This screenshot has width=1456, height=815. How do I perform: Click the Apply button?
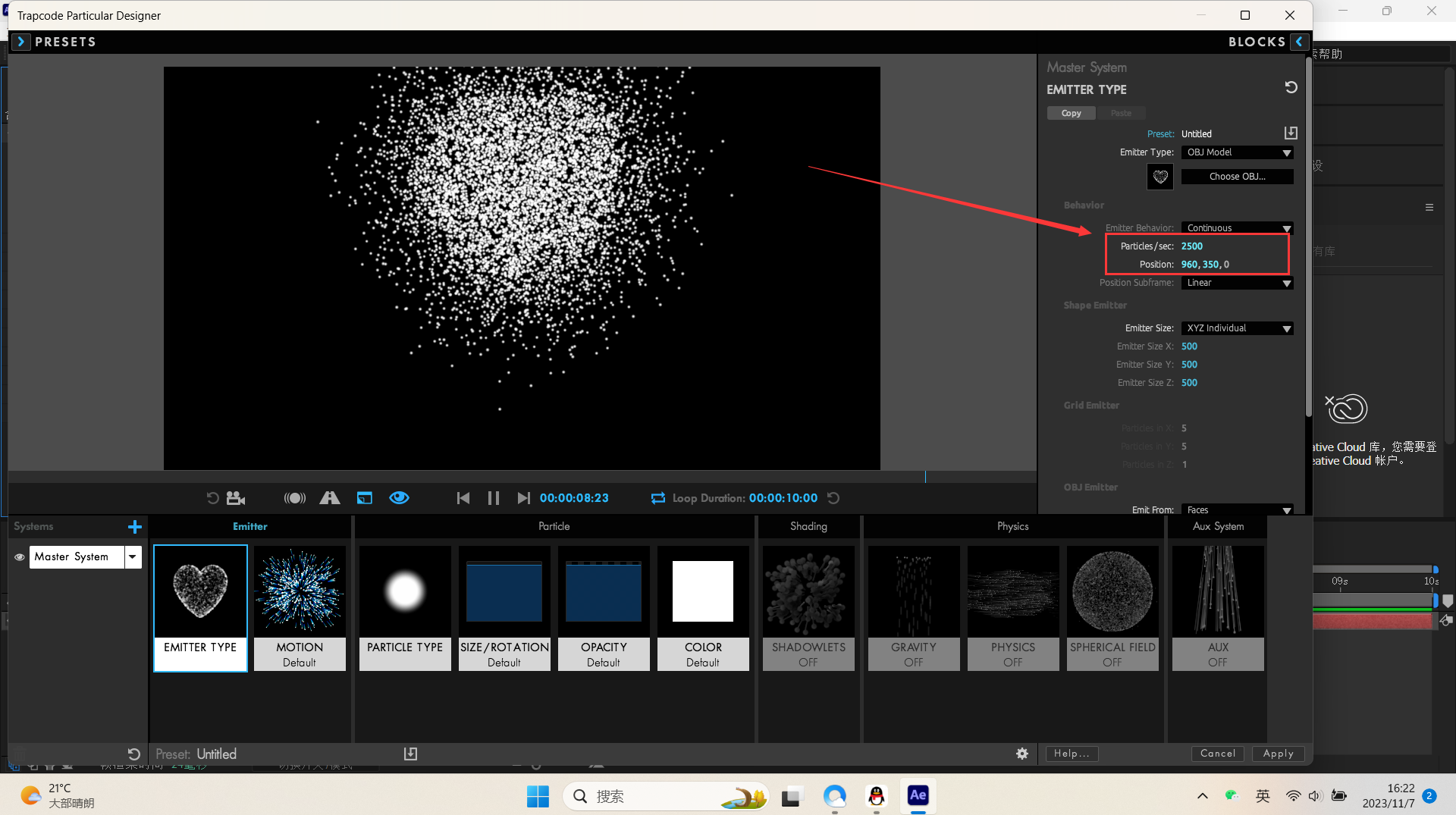1279,754
